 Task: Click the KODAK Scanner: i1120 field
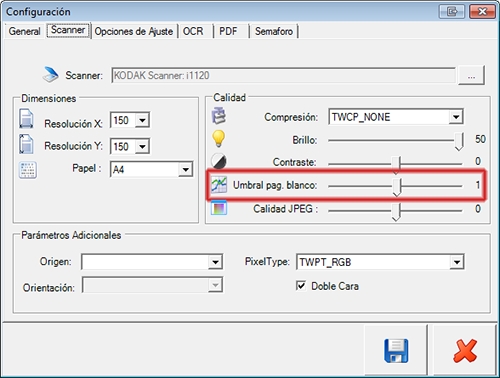pos(283,75)
